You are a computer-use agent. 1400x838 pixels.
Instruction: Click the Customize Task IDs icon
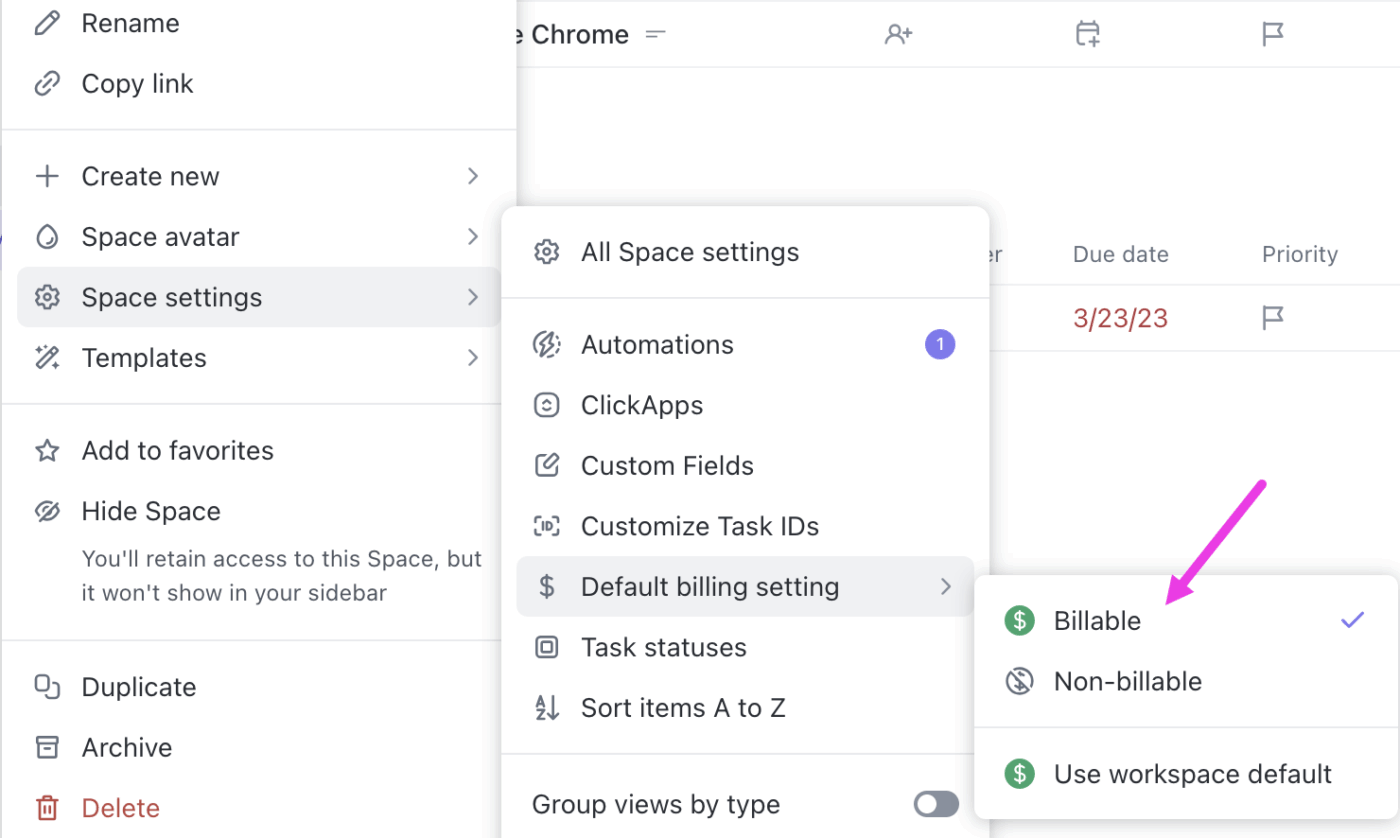pyautogui.click(x=546, y=526)
